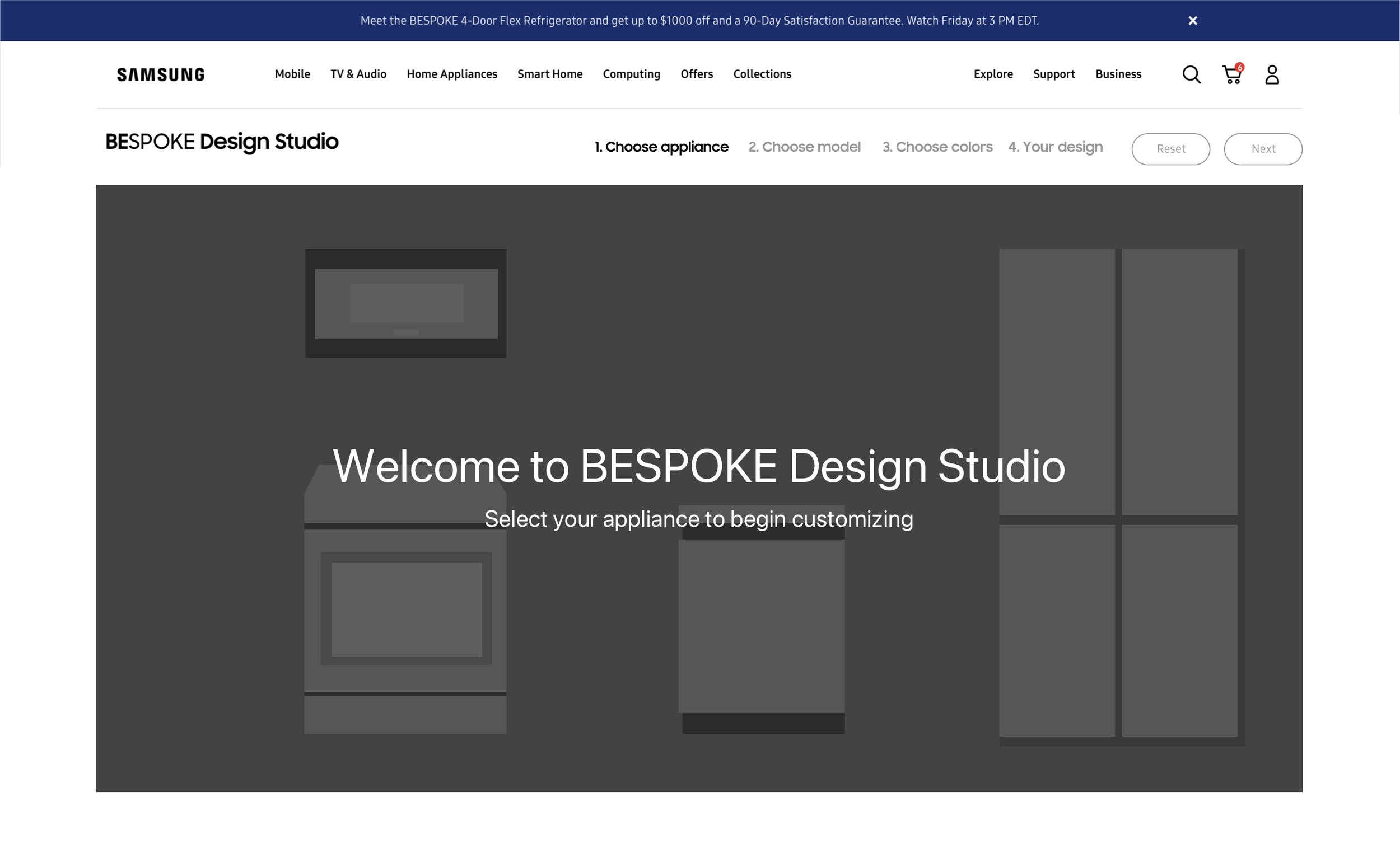Open the shopping cart icon
The image size is (1400, 867).
(x=1231, y=74)
